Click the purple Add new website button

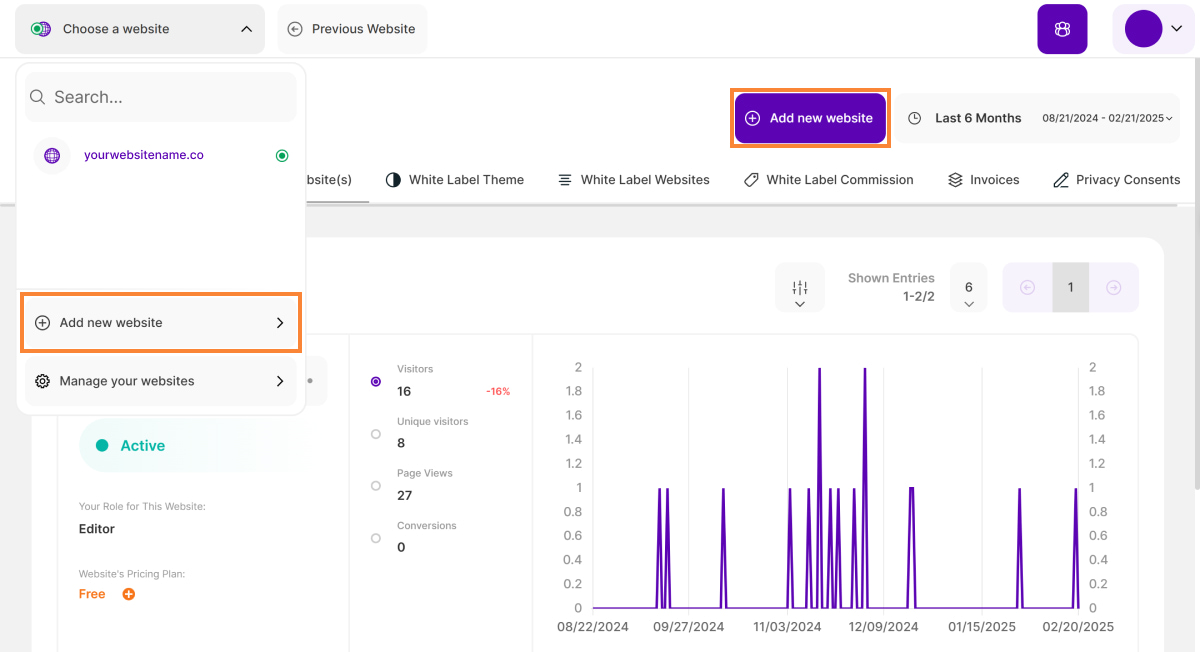(x=810, y=118)
